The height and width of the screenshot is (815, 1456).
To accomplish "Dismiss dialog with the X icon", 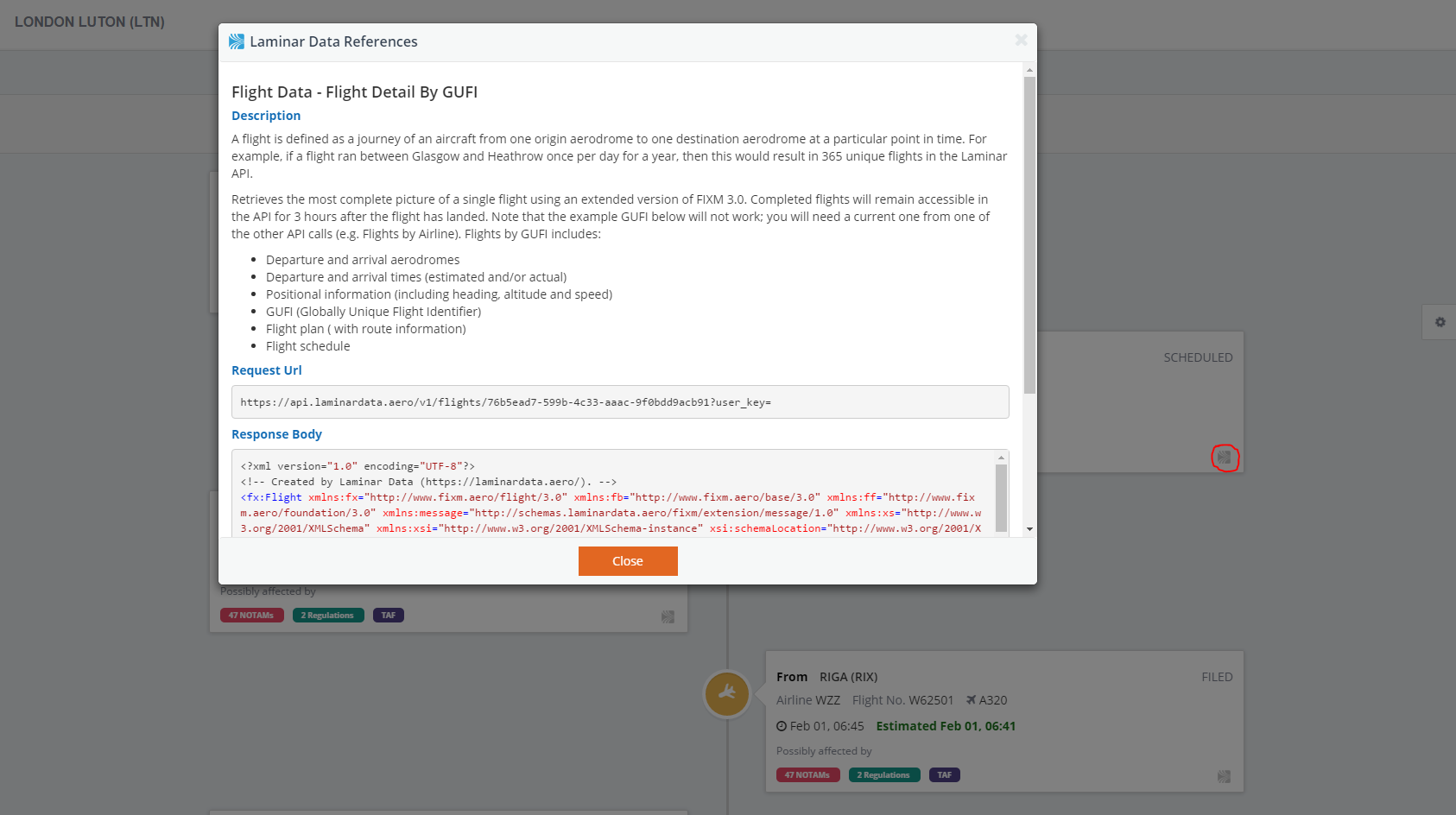I will (1021, 41).
